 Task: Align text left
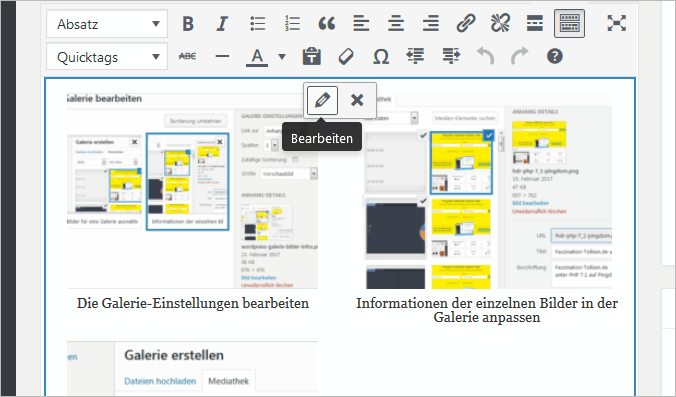pyautogui.click(x=361, y=24)
